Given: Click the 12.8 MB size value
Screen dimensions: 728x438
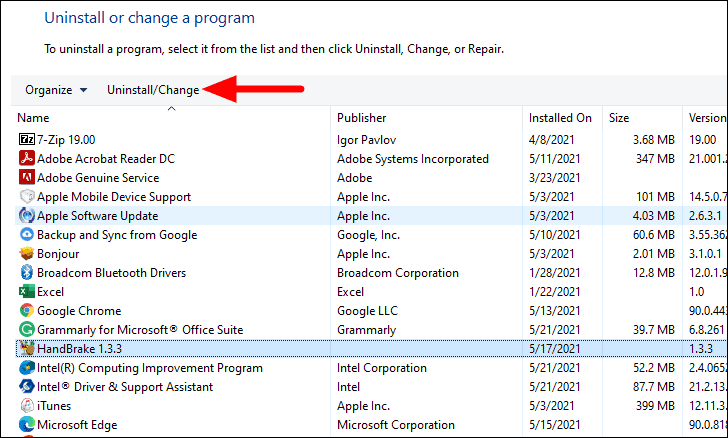Looking at the screenshot, I should pos(654,273).
